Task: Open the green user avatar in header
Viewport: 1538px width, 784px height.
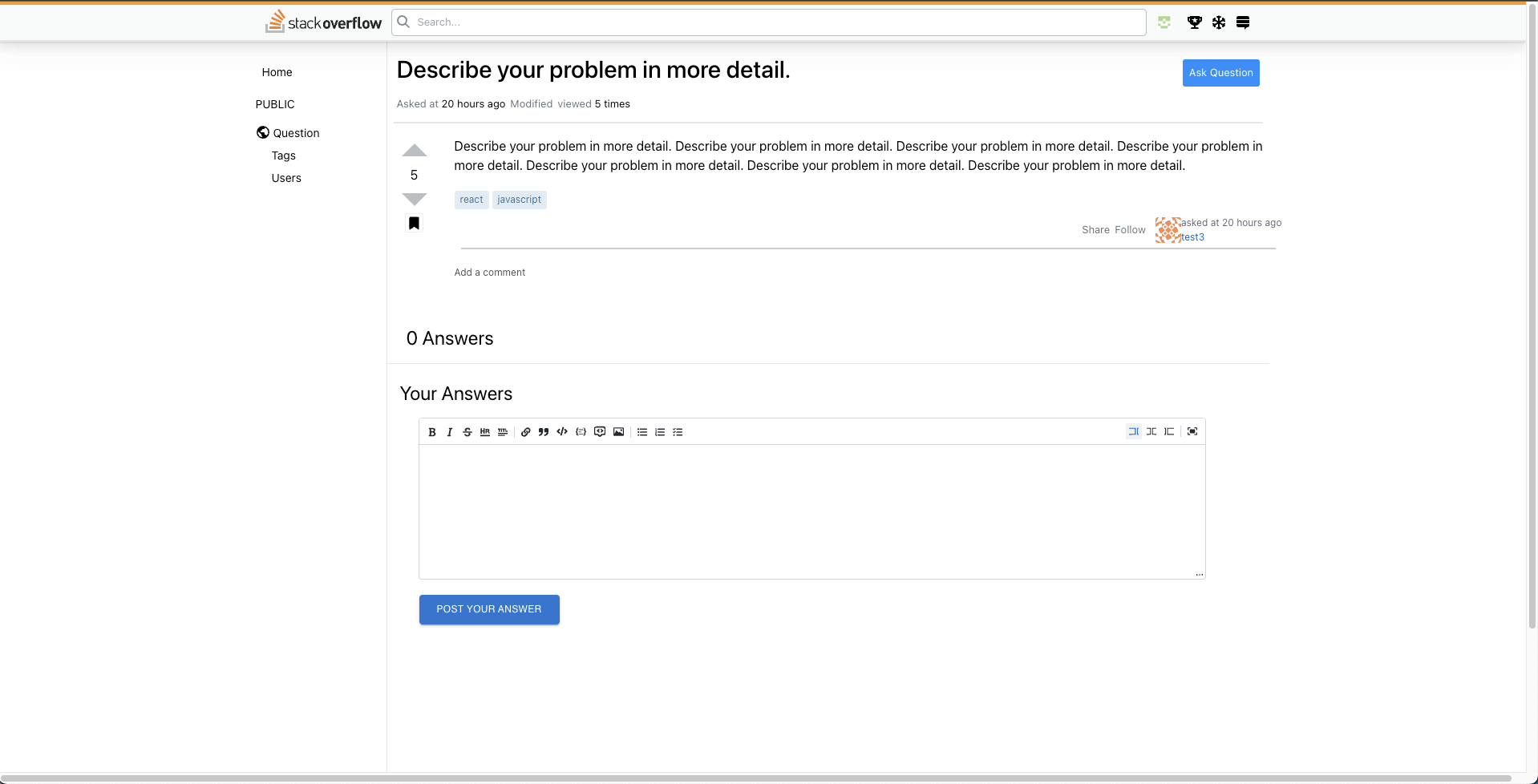Action: [1164, 22]
